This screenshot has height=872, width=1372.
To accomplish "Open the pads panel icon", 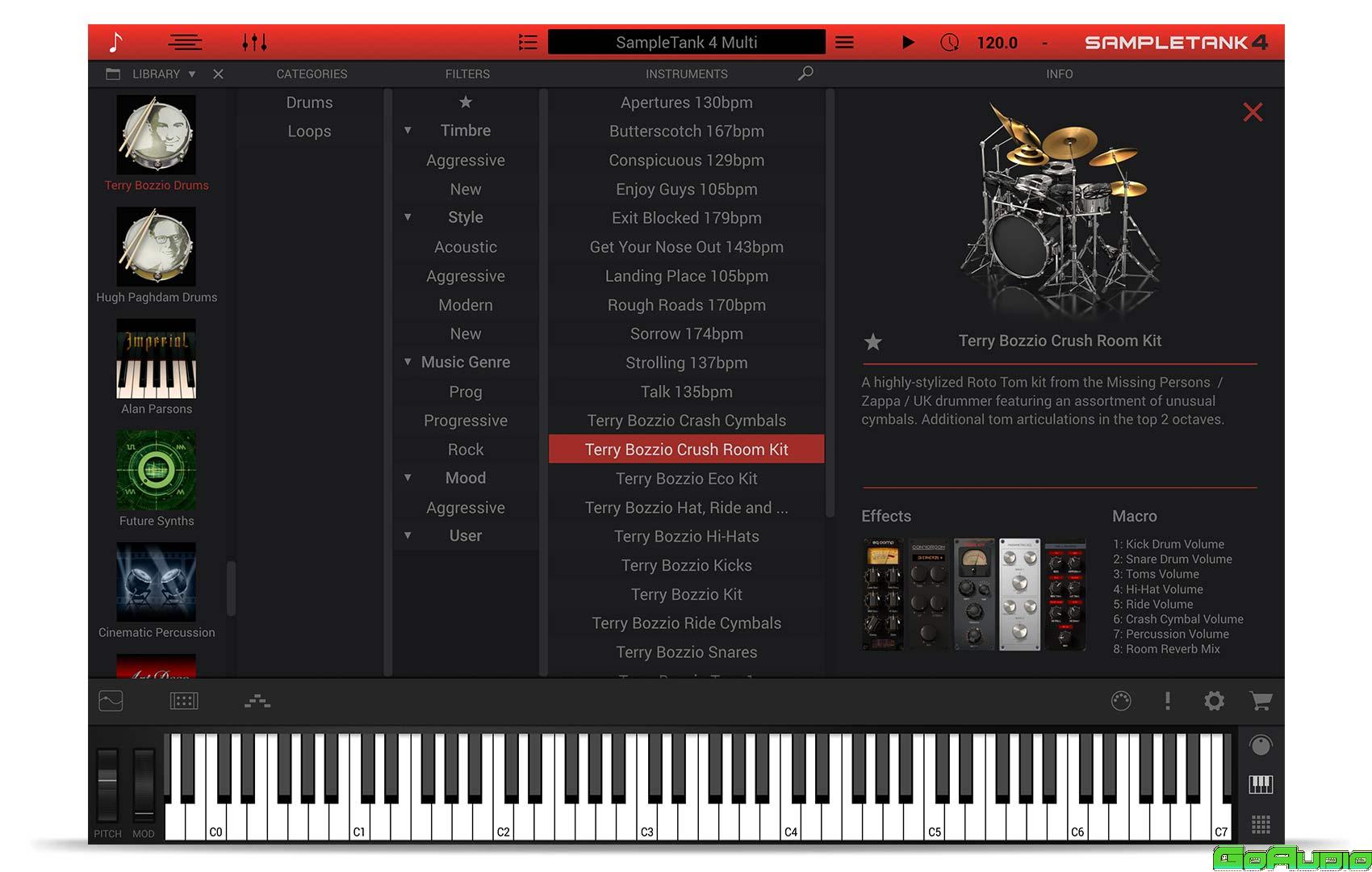I will (x=184, y=701).
